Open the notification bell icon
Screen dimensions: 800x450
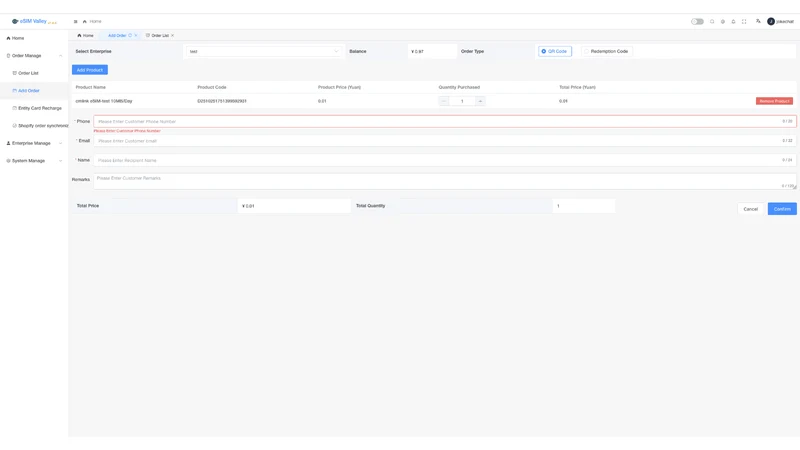tap(733, 21)
